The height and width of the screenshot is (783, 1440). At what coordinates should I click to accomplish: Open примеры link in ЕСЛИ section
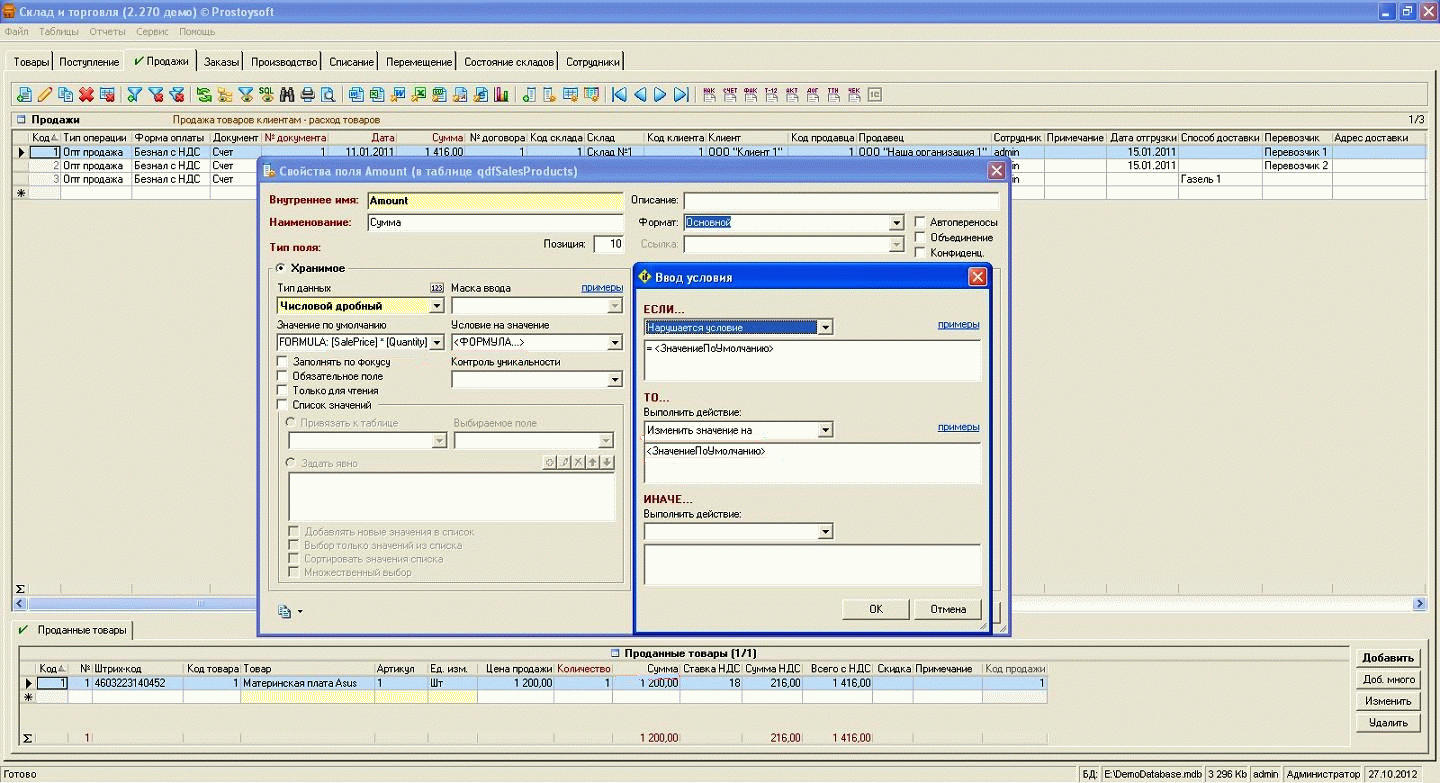[x=958, y=324]
